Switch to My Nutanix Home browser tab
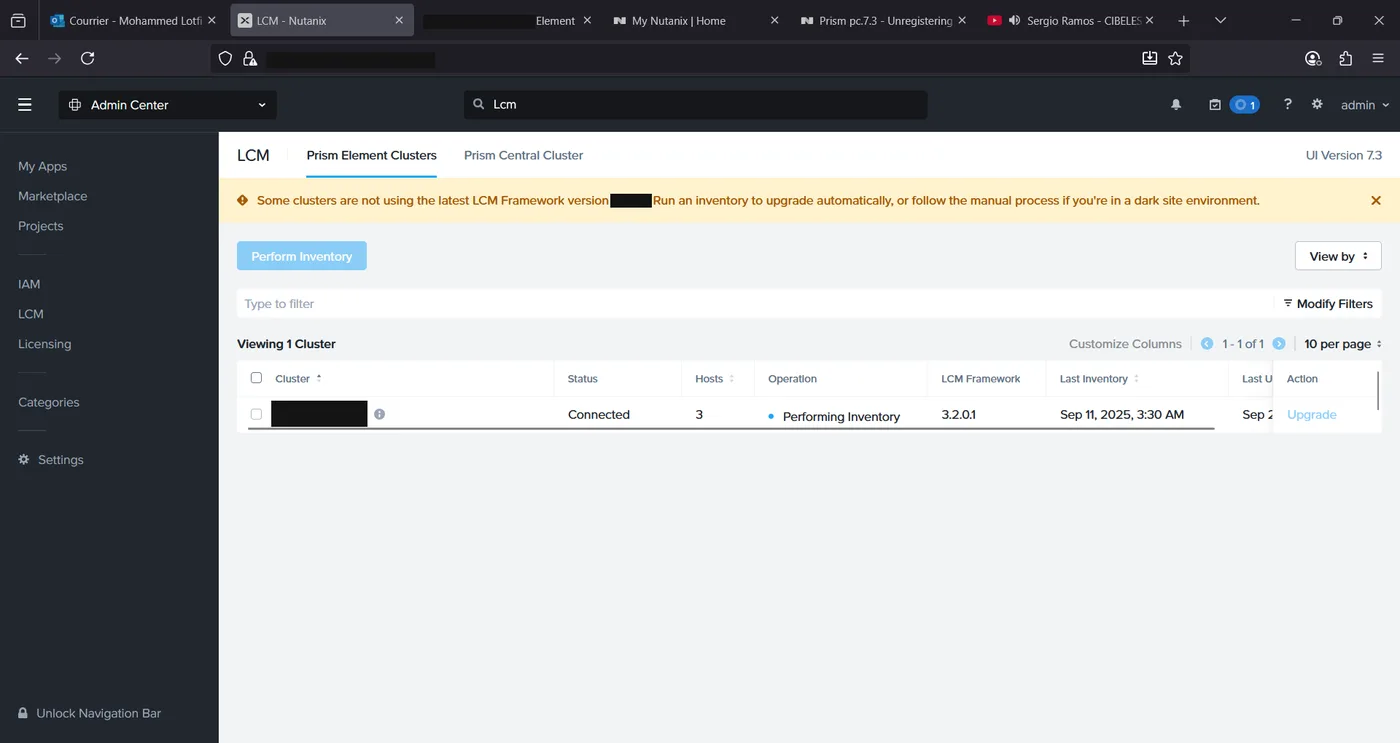Screen dimensions: 1400x743 (695, 21)
